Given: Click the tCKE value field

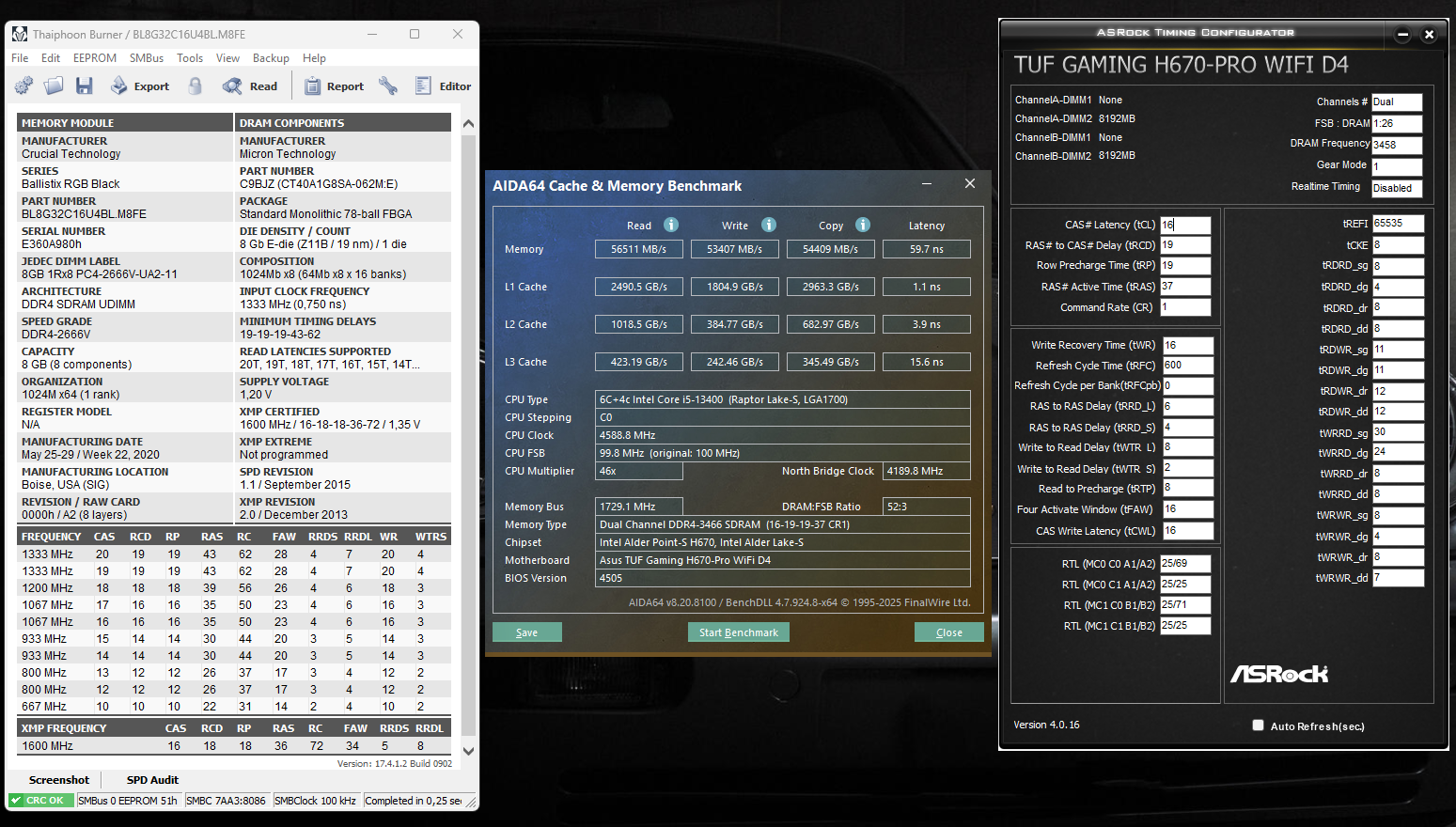Looking at the screenshot, I should coord(1398,245).
